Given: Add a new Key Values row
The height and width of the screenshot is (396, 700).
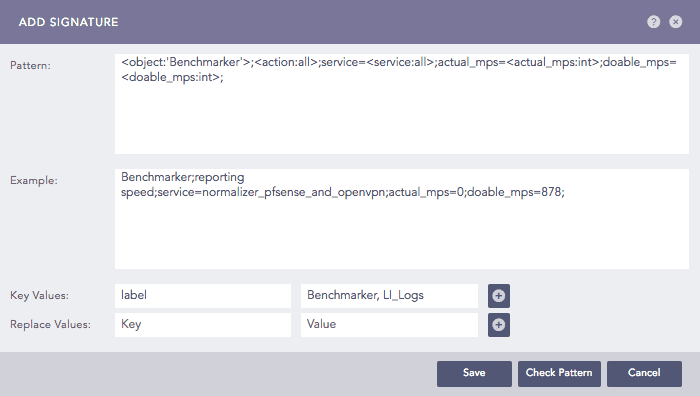Looking at the screenshot, I should pos(499,296).
